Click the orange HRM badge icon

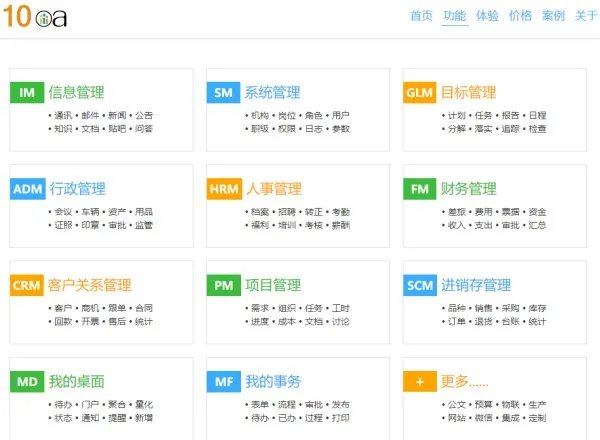[x=223, y=189]
